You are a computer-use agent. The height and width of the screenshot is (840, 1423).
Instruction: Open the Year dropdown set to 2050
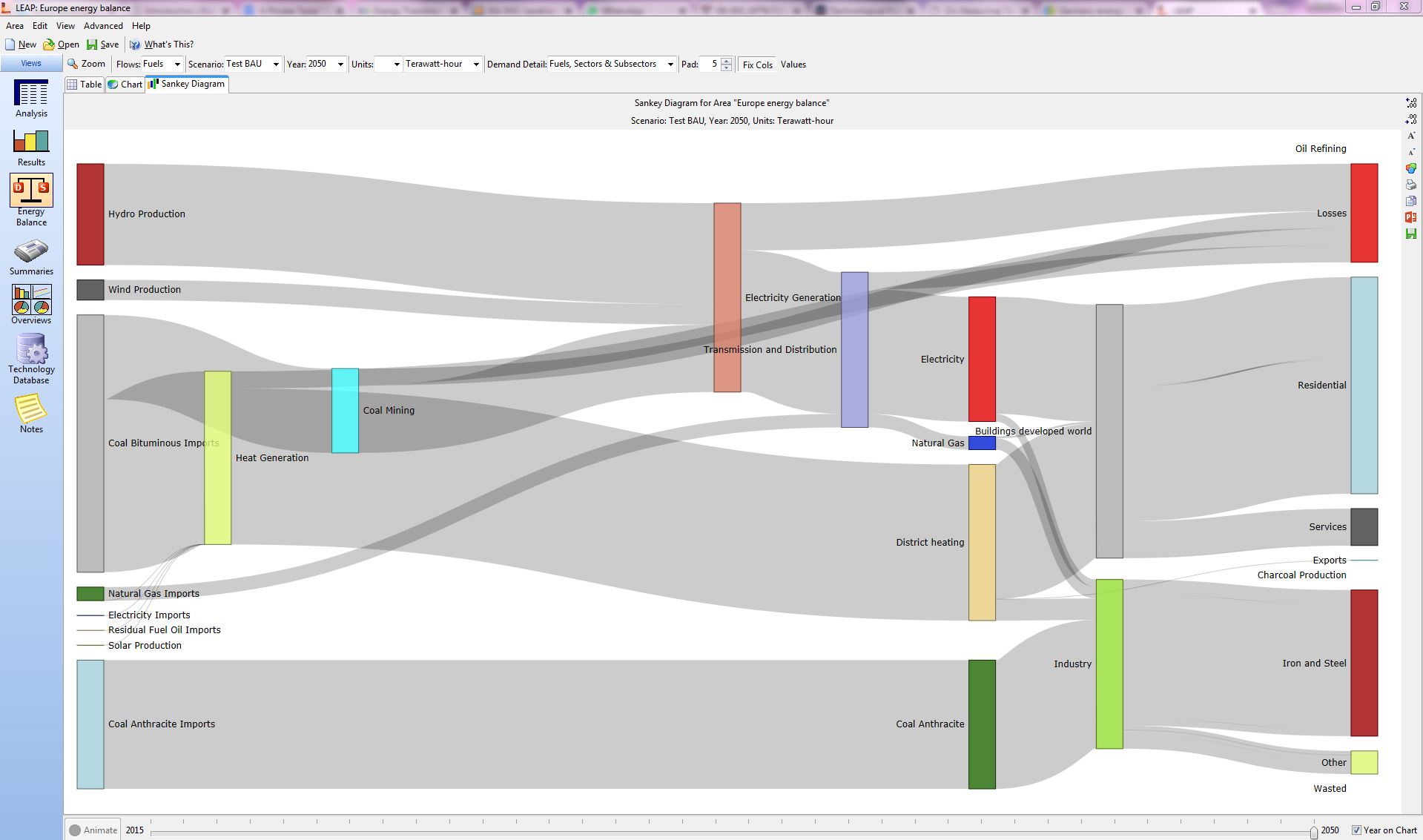tap(340, 65)
